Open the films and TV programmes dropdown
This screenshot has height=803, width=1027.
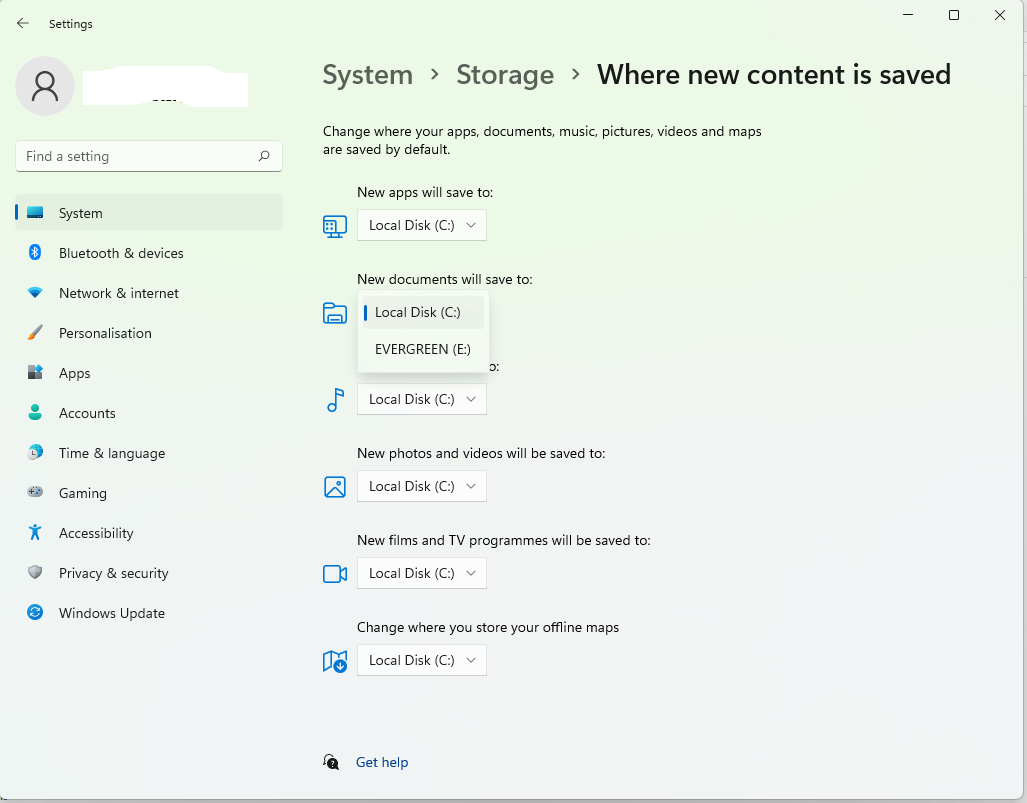pyautogui.click(x=422, y=573)
